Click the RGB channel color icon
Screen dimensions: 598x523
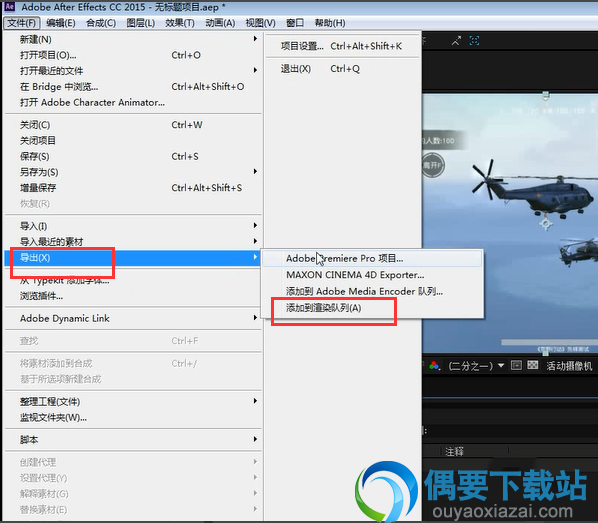tap(434, 366)
